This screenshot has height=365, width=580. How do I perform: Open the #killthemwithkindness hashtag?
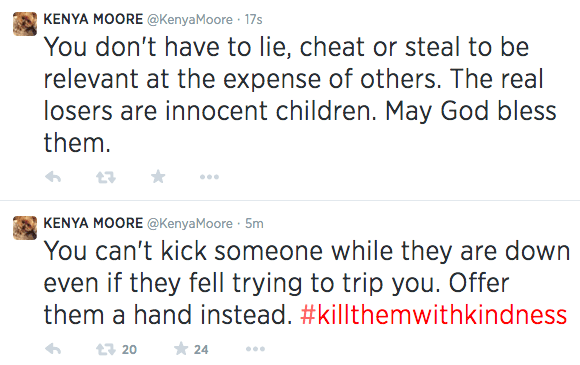[434, 315]
